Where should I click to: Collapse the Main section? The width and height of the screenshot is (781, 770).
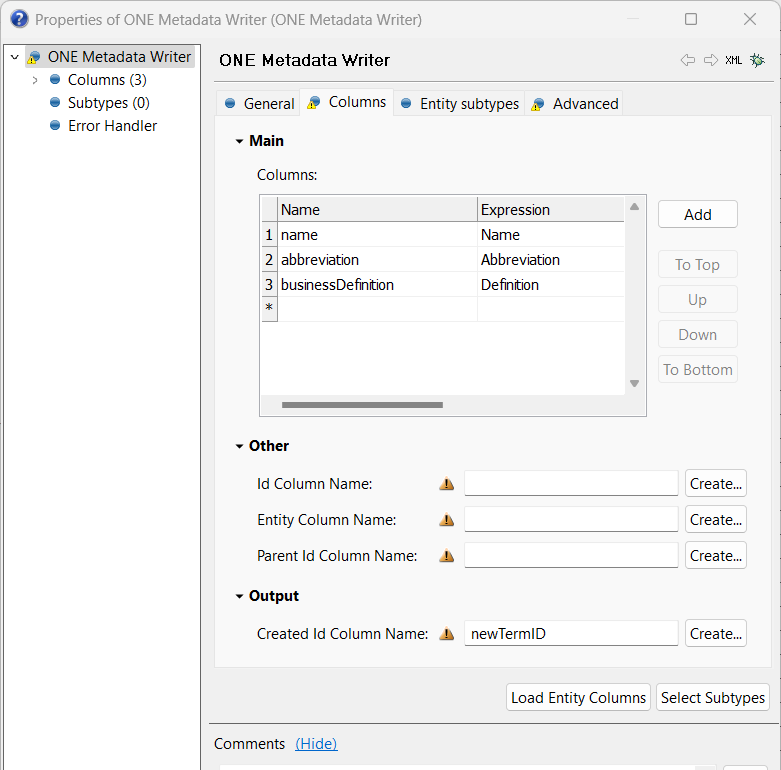tap(240, 141)
